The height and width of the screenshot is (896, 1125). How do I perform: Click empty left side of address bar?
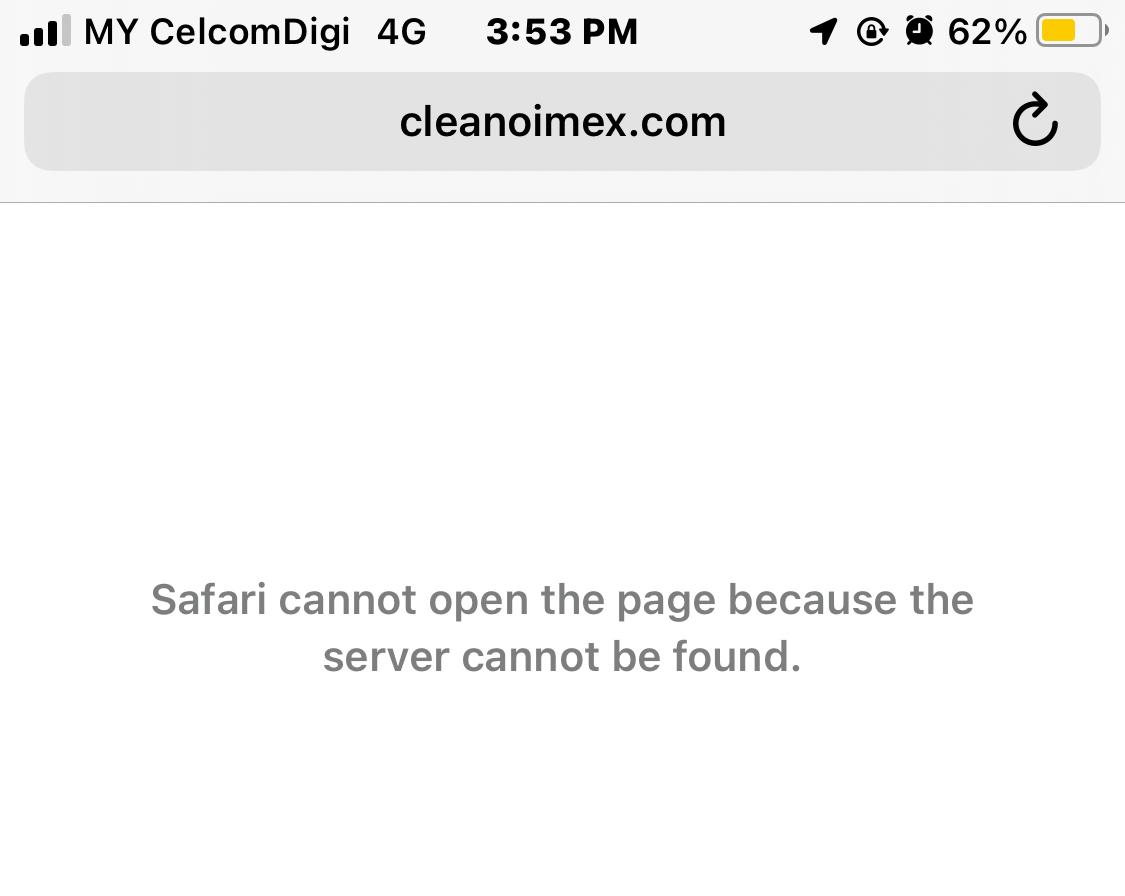click(x=208, y=121)
